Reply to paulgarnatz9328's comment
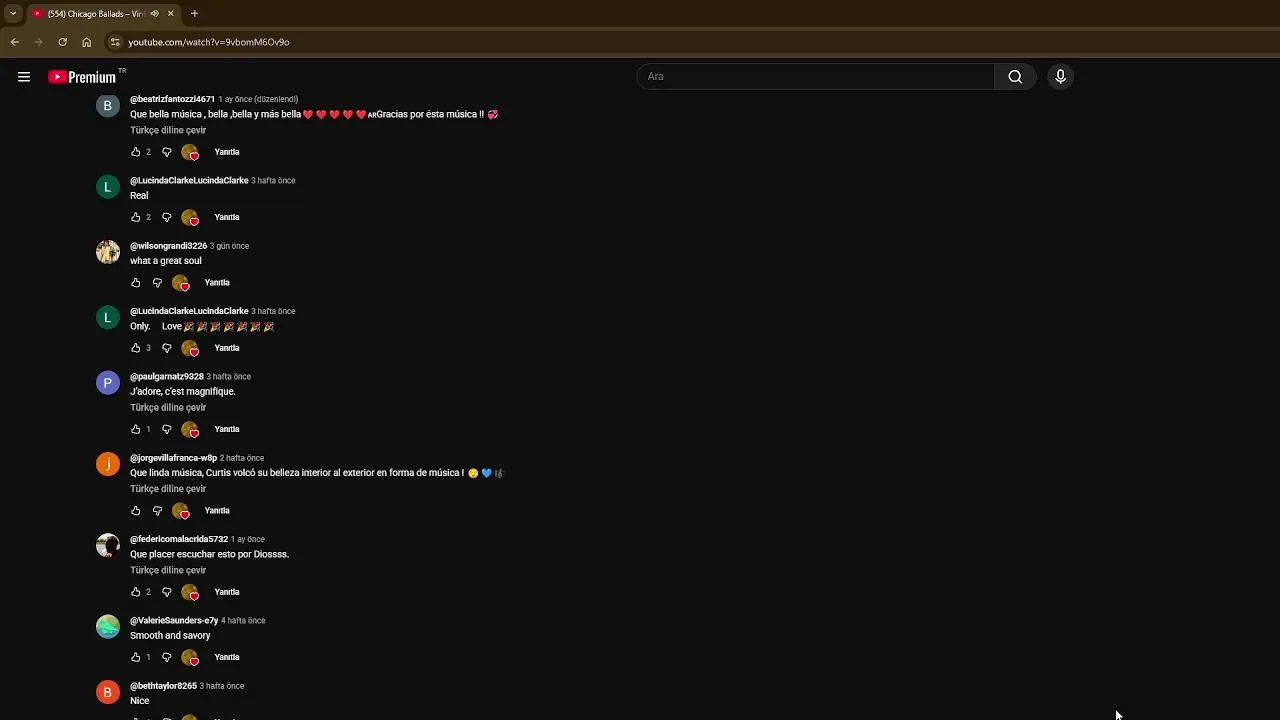 click(227, 429)
